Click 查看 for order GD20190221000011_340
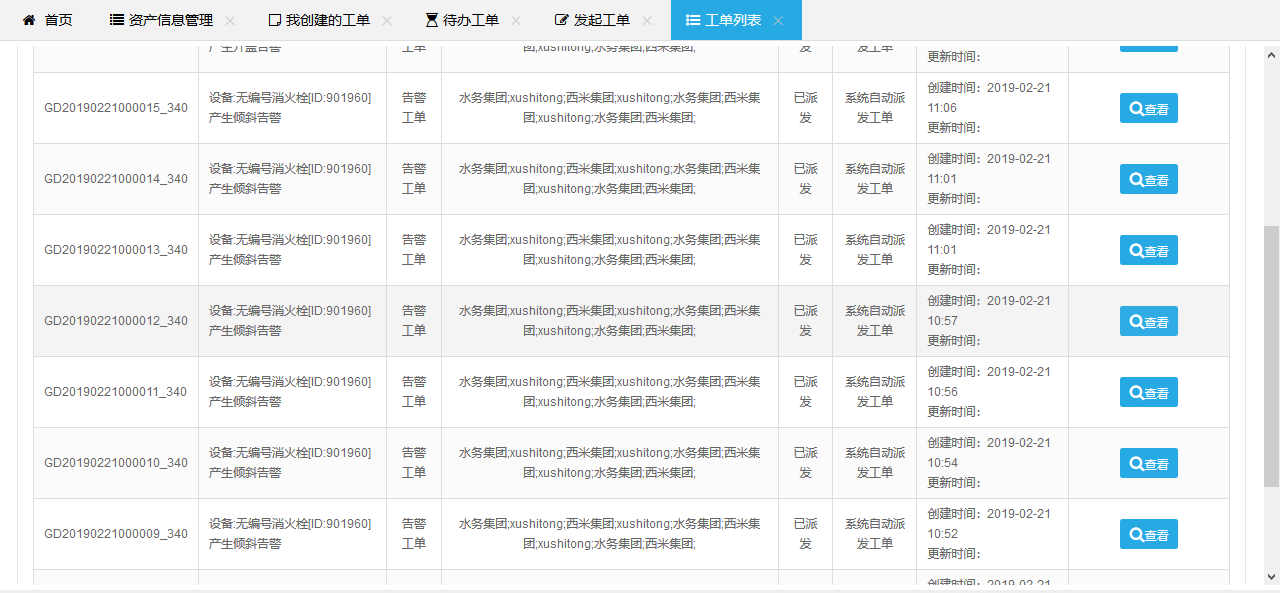 coord(1148,393)
